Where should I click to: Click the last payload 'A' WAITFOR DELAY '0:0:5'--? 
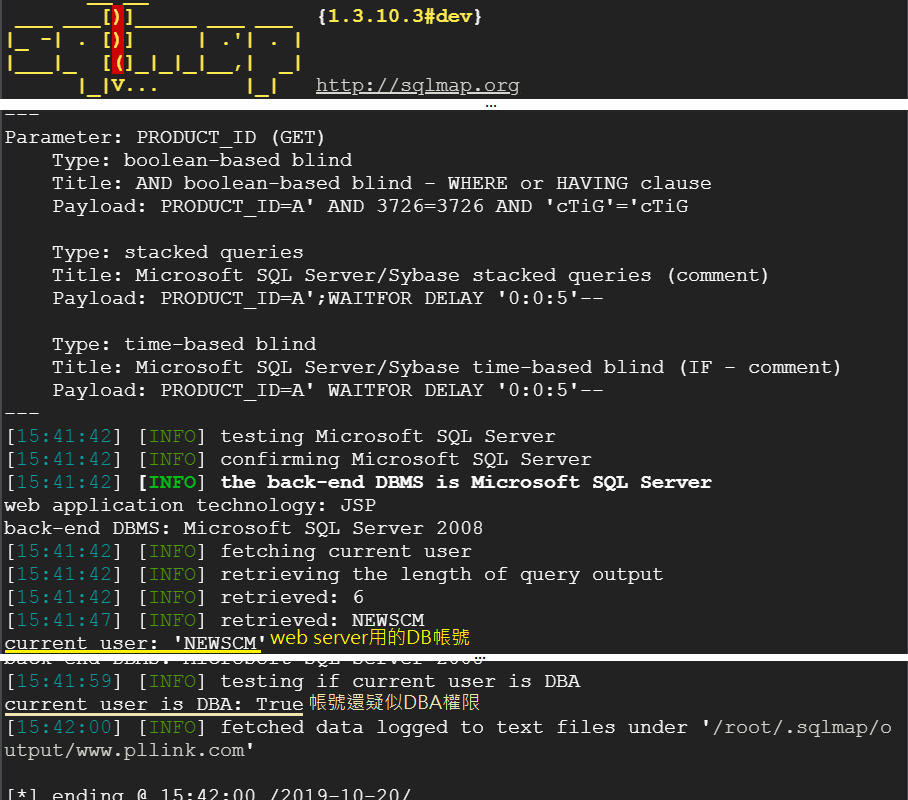point(328,391)
